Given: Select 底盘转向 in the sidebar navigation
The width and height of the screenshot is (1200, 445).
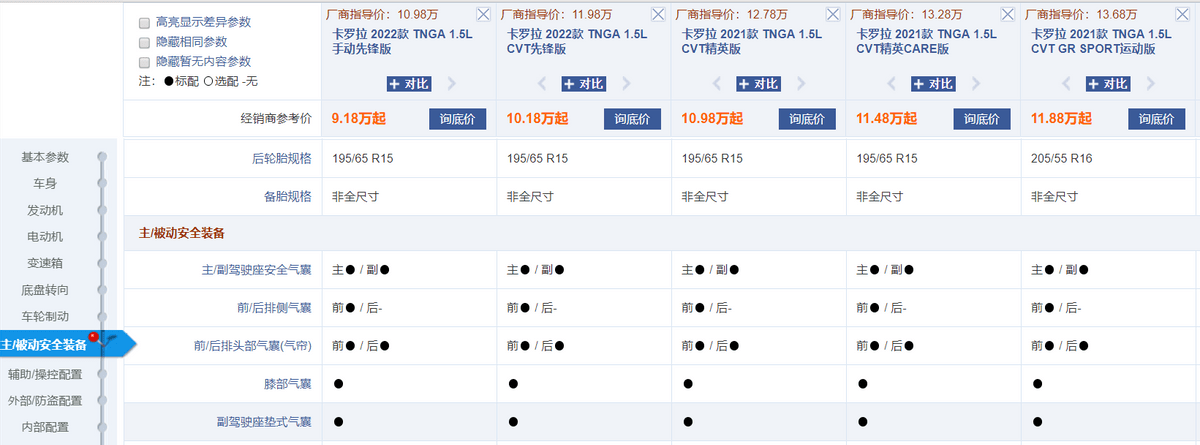Looking at the screenshot, I should tap(46, 290).
